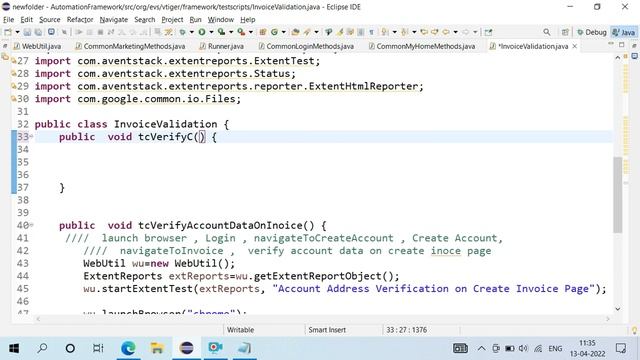Collapse the tcVerifyC method fold on line 33

point(31,136)
